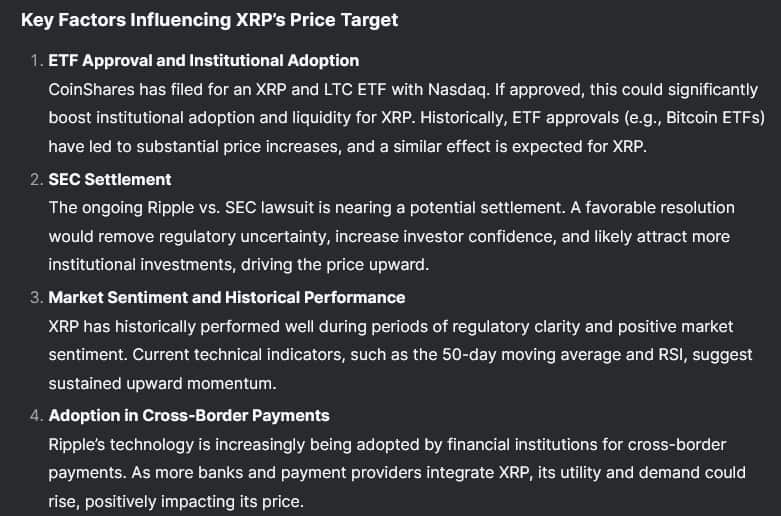The image size is (781, 516).
Task: Click list number 3 marker
Action: coord(36,297)
